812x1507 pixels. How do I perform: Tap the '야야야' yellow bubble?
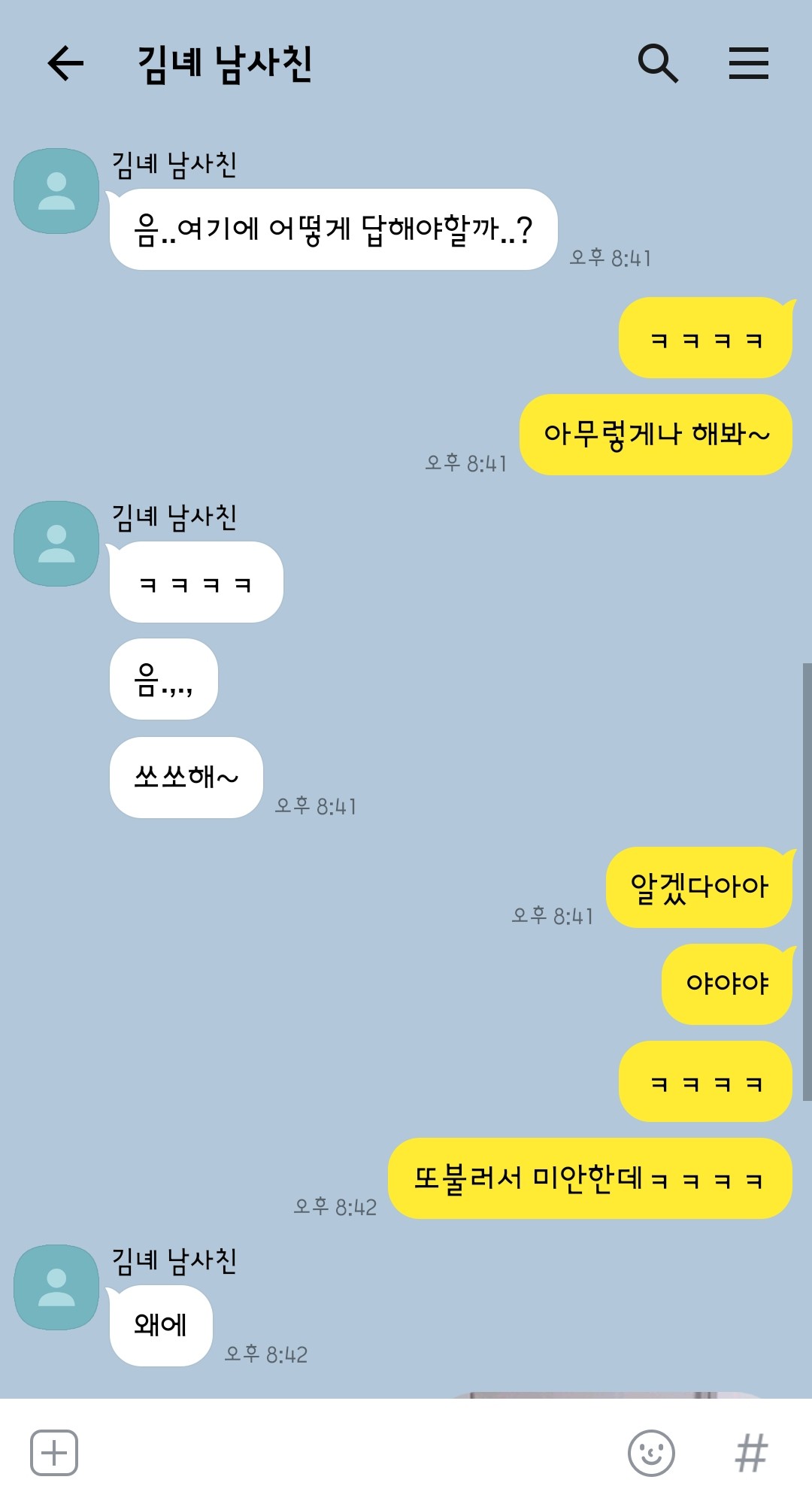[x=727, y=984]
